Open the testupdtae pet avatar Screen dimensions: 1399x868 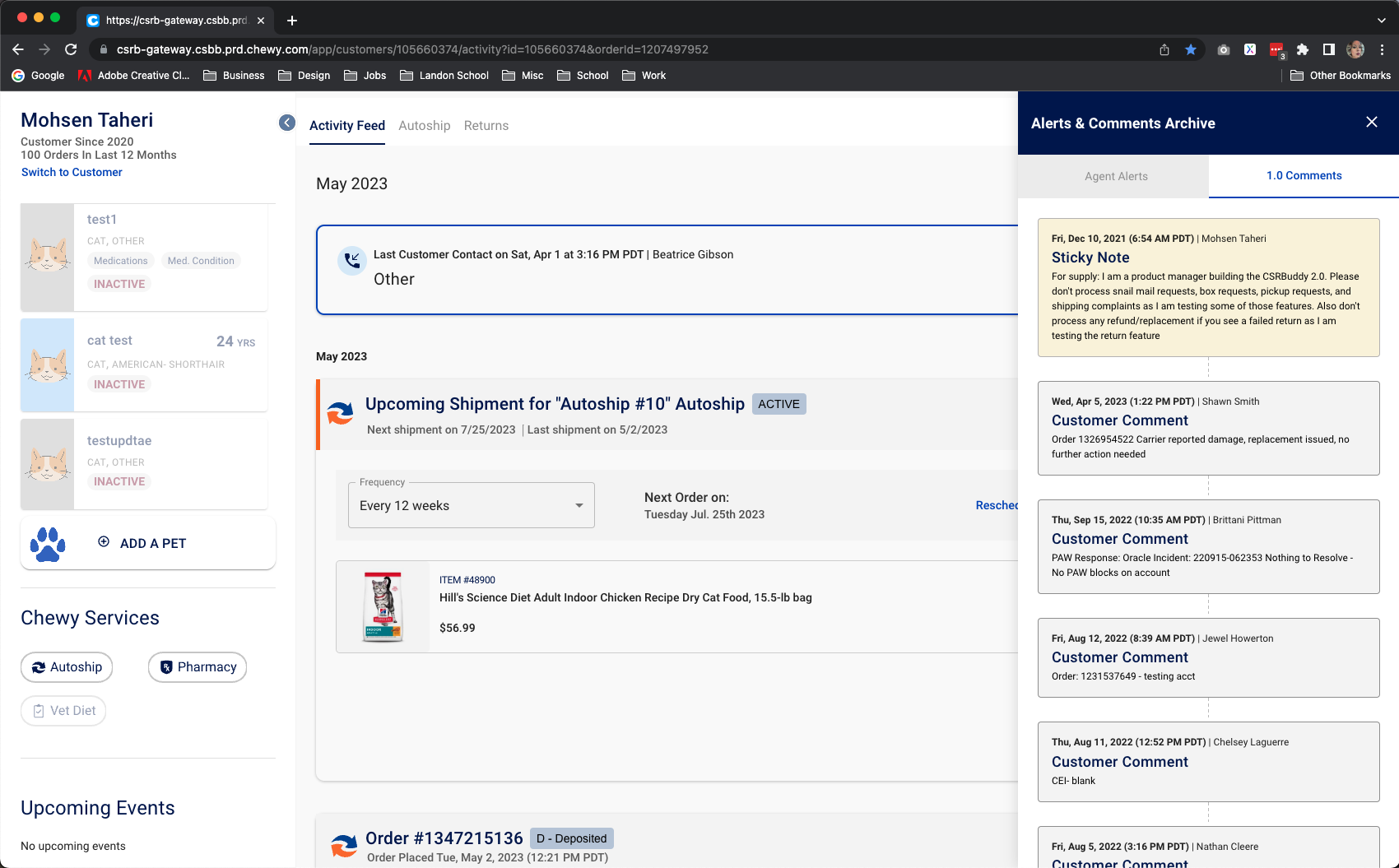pyautogui.click(x=48, y=464)
